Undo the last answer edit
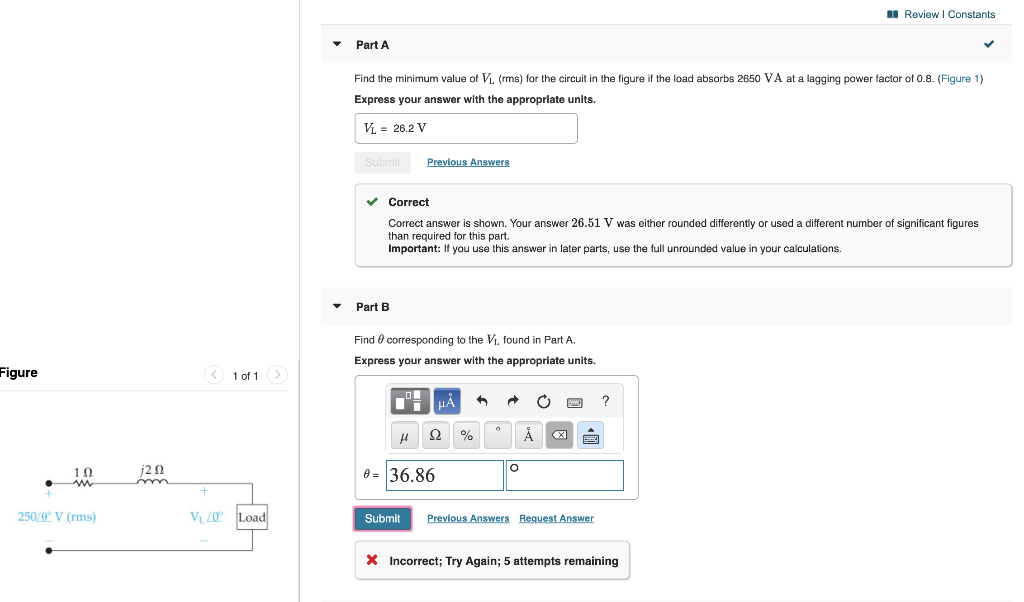Image resolution: width=1024 pixels, height=602 pixels. 482,401
